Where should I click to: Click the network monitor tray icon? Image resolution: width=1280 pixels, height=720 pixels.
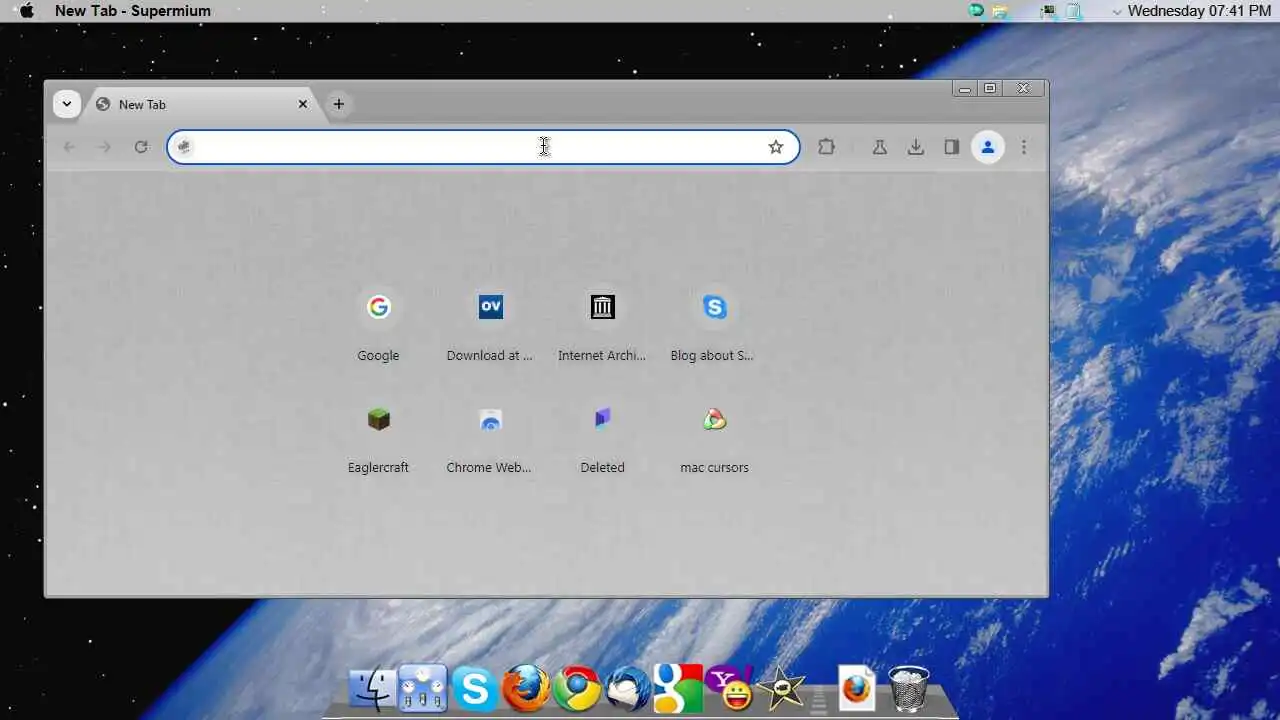(1048, 11)
